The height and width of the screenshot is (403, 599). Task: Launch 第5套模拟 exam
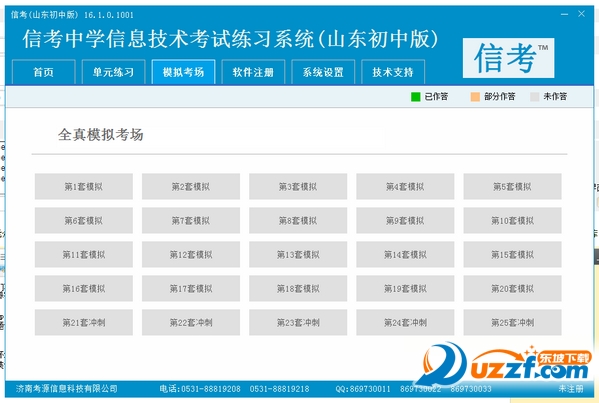[x=512, y=186]
